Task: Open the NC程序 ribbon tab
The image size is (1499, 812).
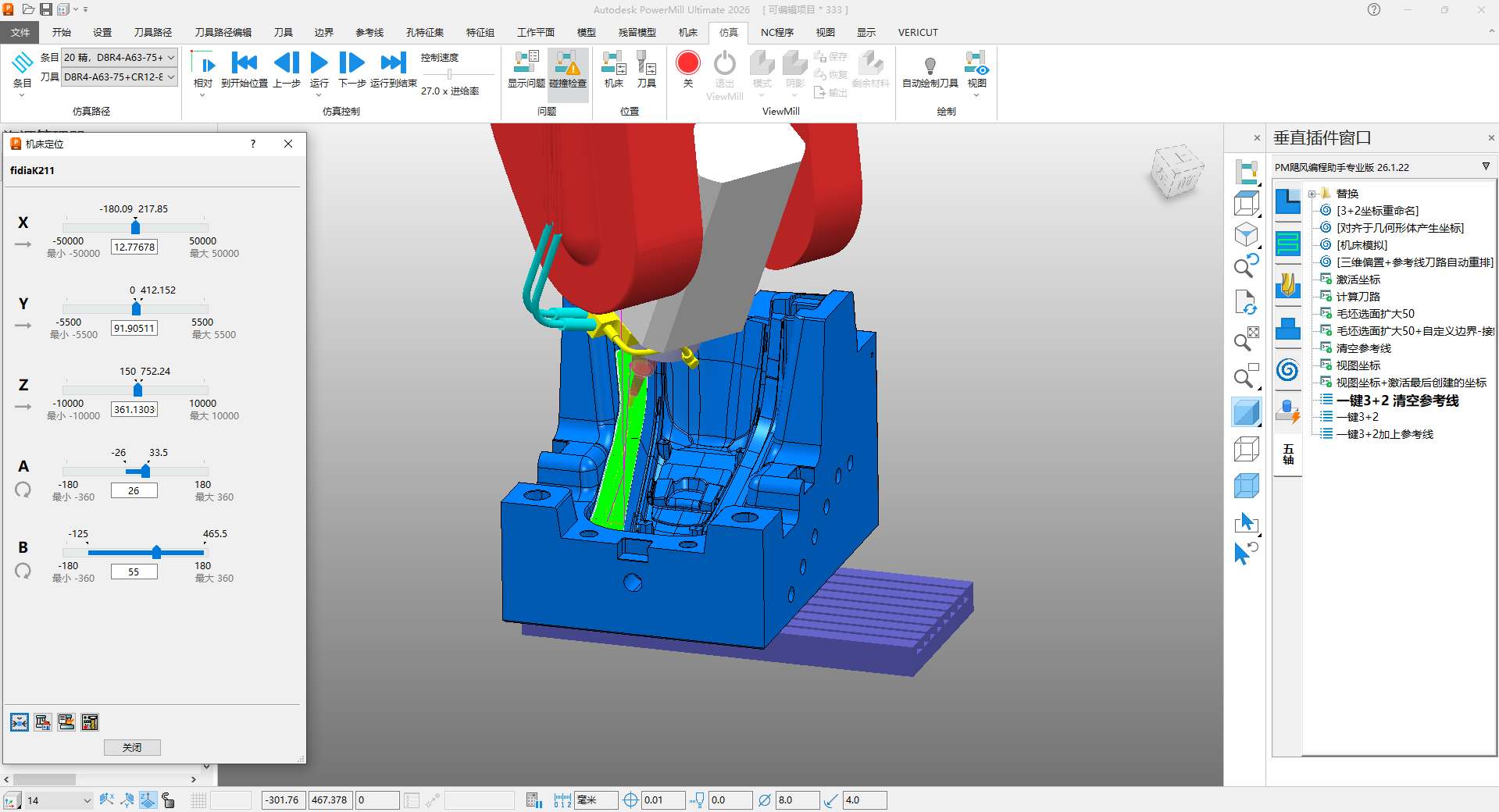Action: [x=776, y=33]
